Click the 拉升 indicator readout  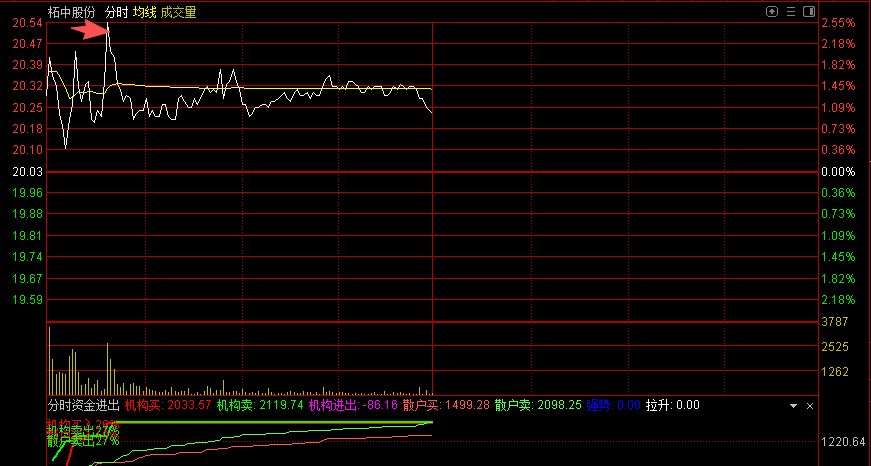click(x=672, y=406)
